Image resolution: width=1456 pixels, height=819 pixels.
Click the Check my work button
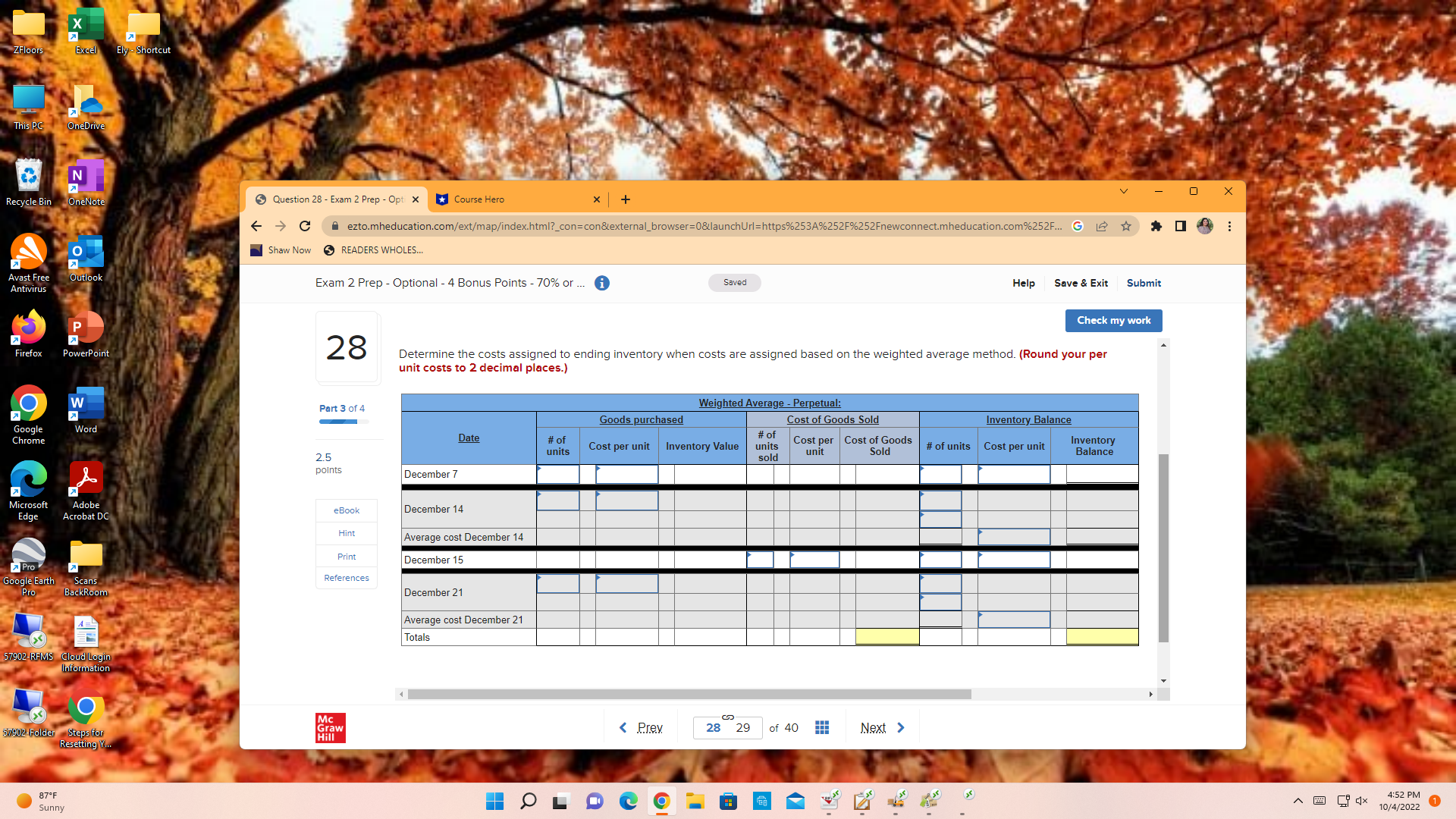tap(1112, 320)
